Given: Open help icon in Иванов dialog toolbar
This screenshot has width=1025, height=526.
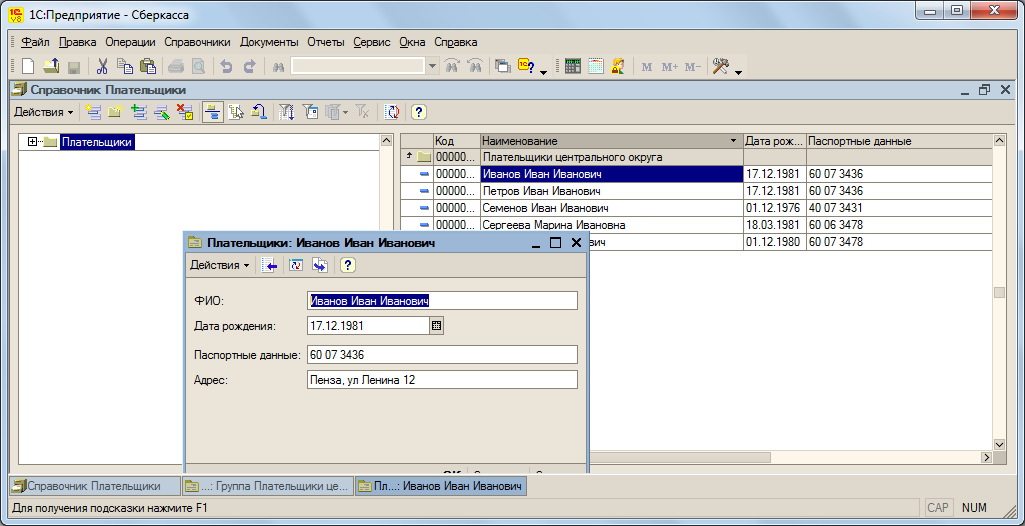Looking at the screenshot, I should [x=347, y=265].
